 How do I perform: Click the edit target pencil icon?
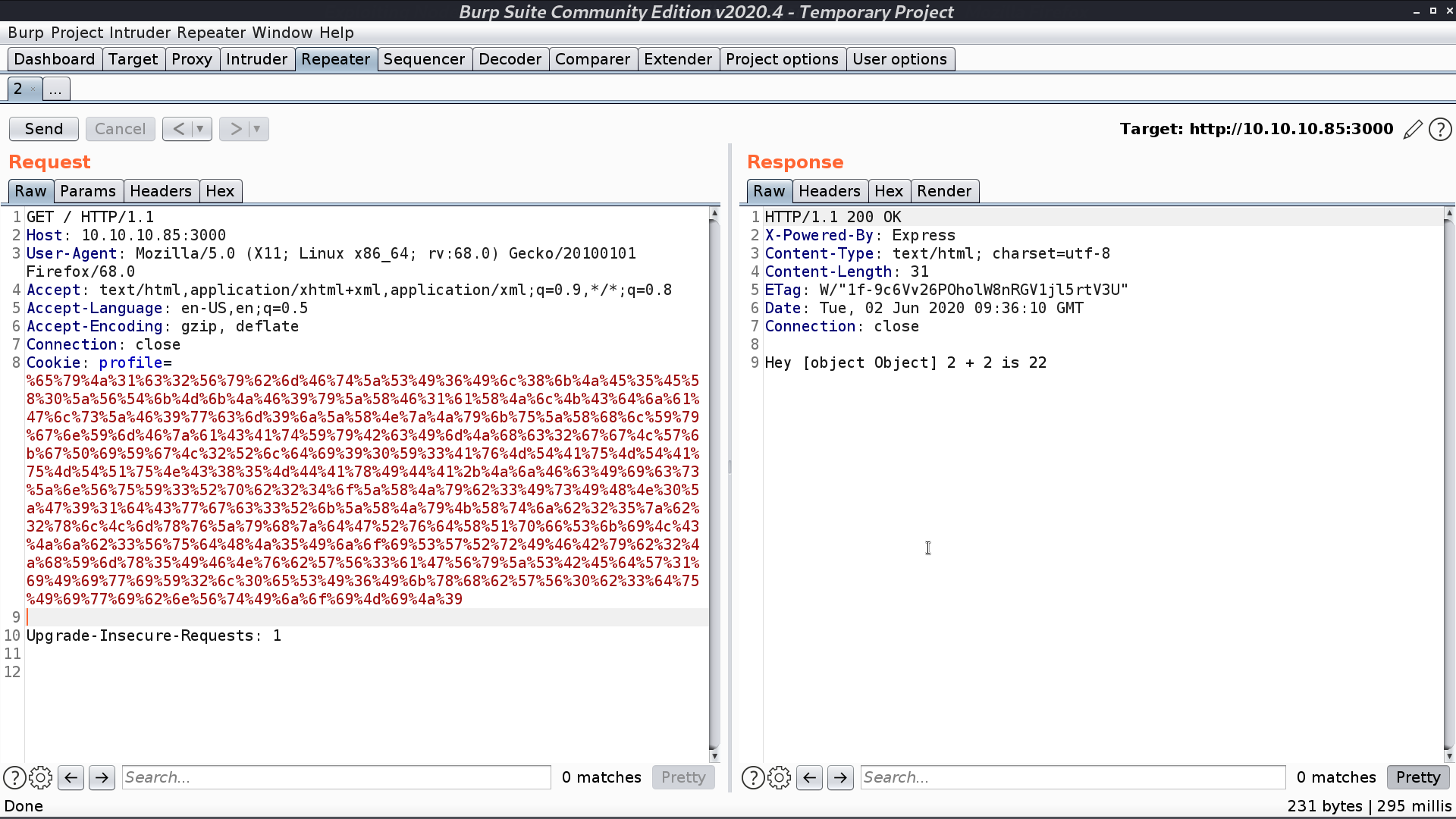click(x=1412, y=130)
